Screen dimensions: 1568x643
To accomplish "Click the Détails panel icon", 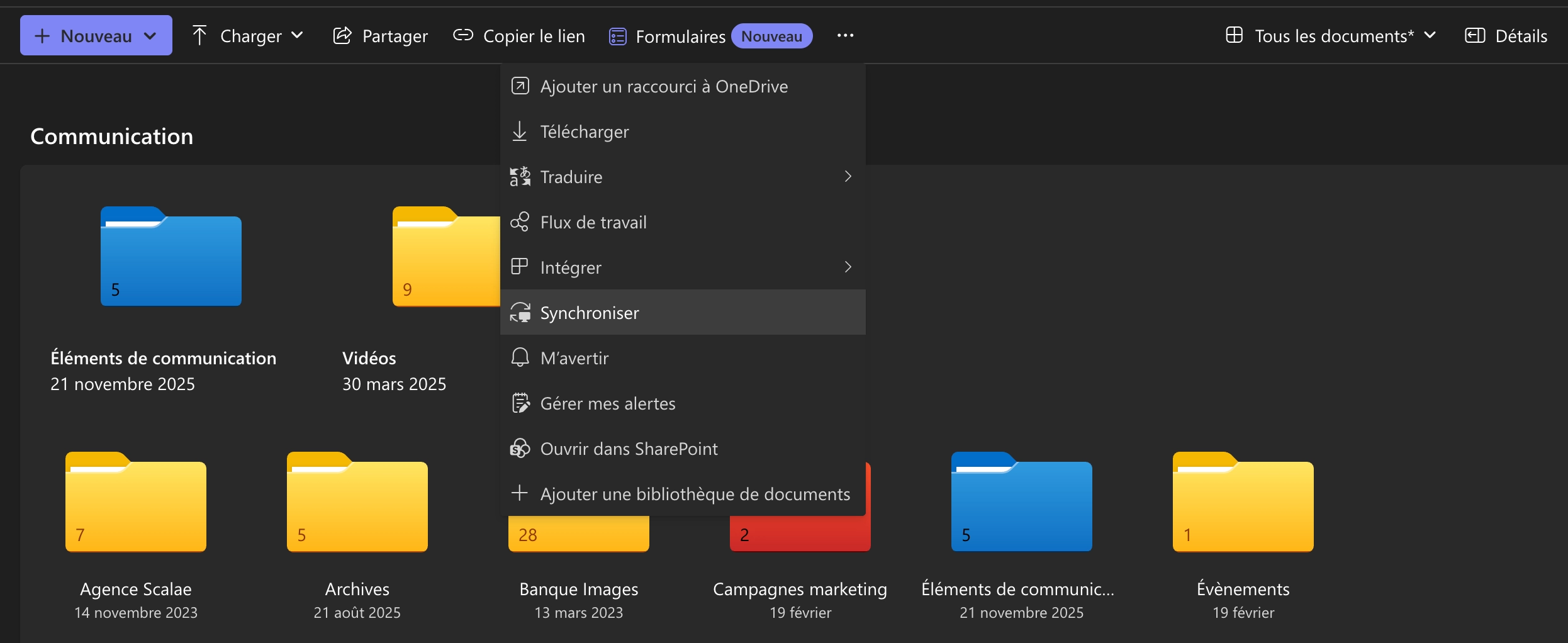I will [x=1475, y=35].
